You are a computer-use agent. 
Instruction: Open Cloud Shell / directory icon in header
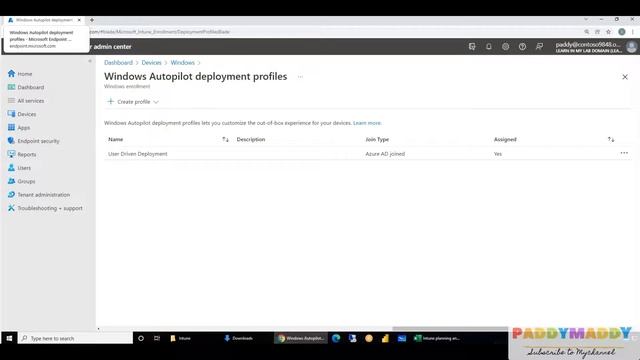point(472,47)
